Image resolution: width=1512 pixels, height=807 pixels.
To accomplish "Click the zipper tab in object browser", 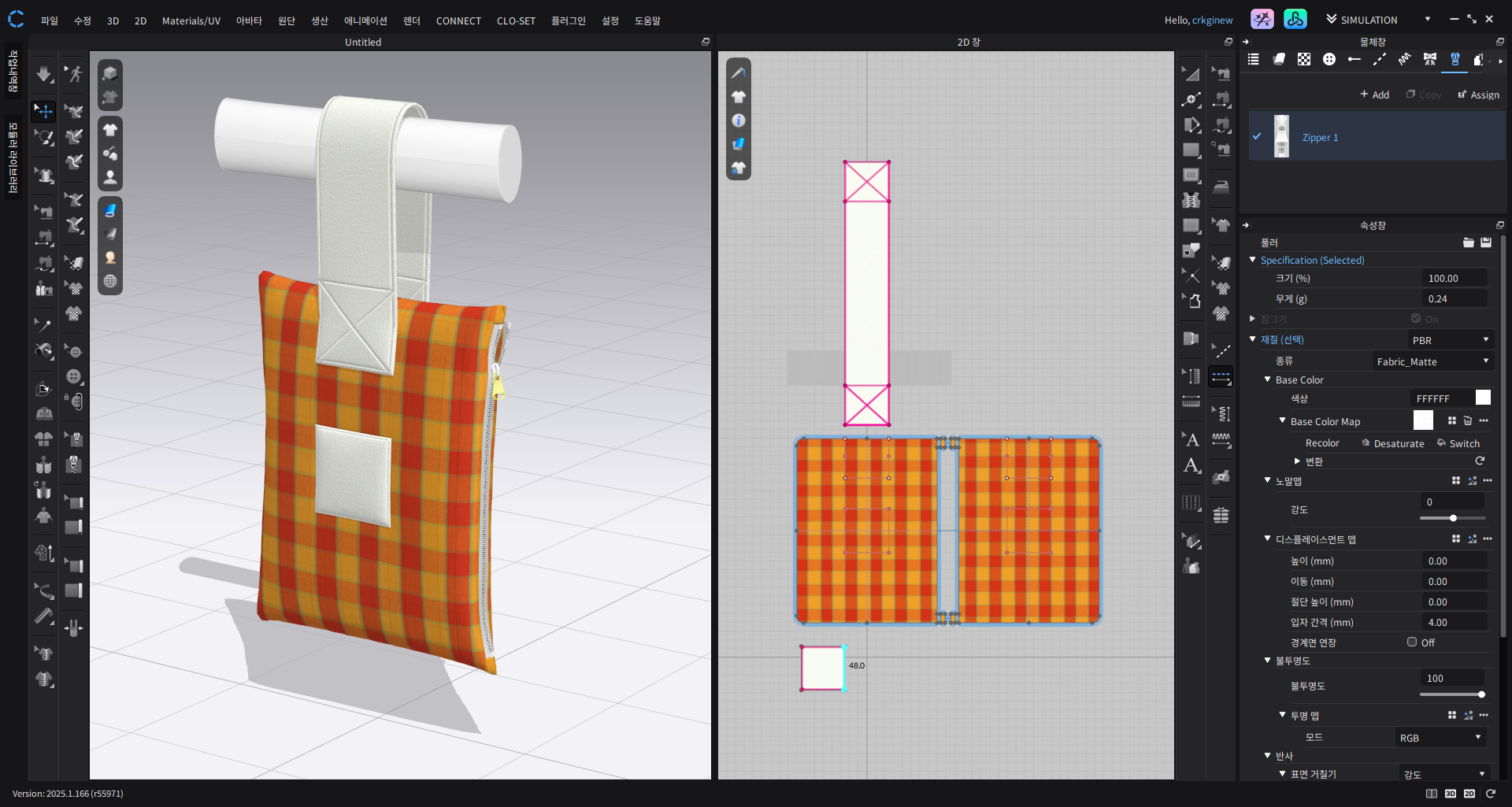I will point(1455,60).
